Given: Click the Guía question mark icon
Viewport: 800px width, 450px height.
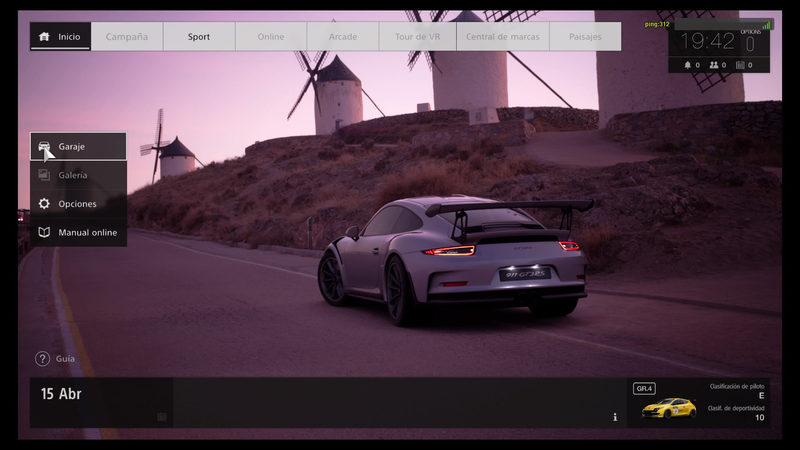Looking at the screenshot, I should [42, 358].
